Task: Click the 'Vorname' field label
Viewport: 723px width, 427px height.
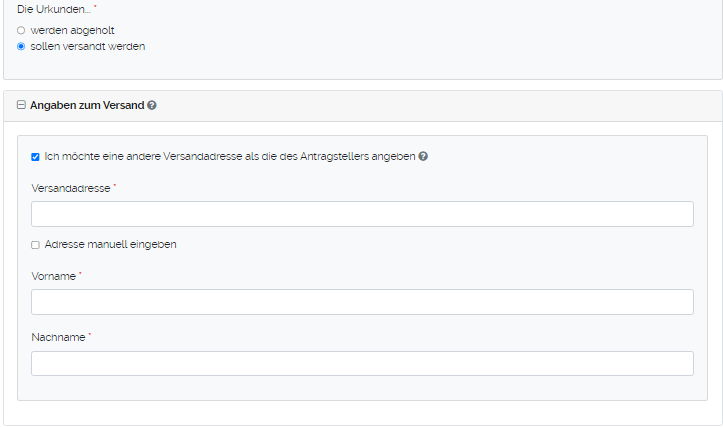Action: pyautogui.click(x=53, y=276)
